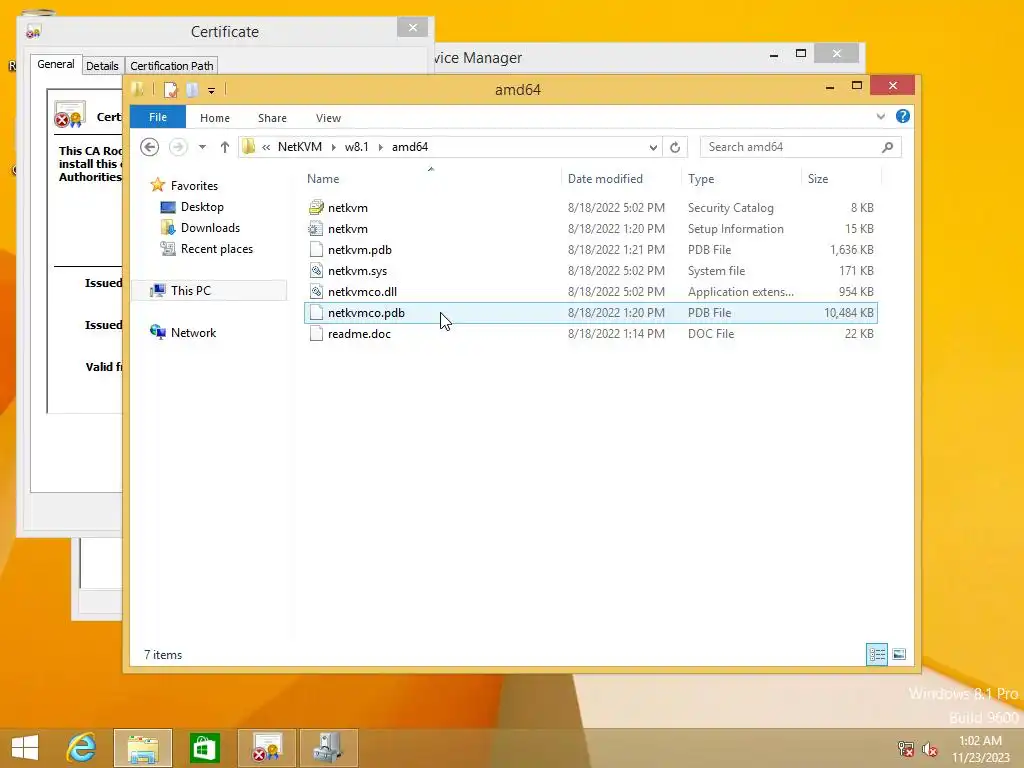Go up one folder level
This screenshot has width=1024, height=768.
(225, 147)
